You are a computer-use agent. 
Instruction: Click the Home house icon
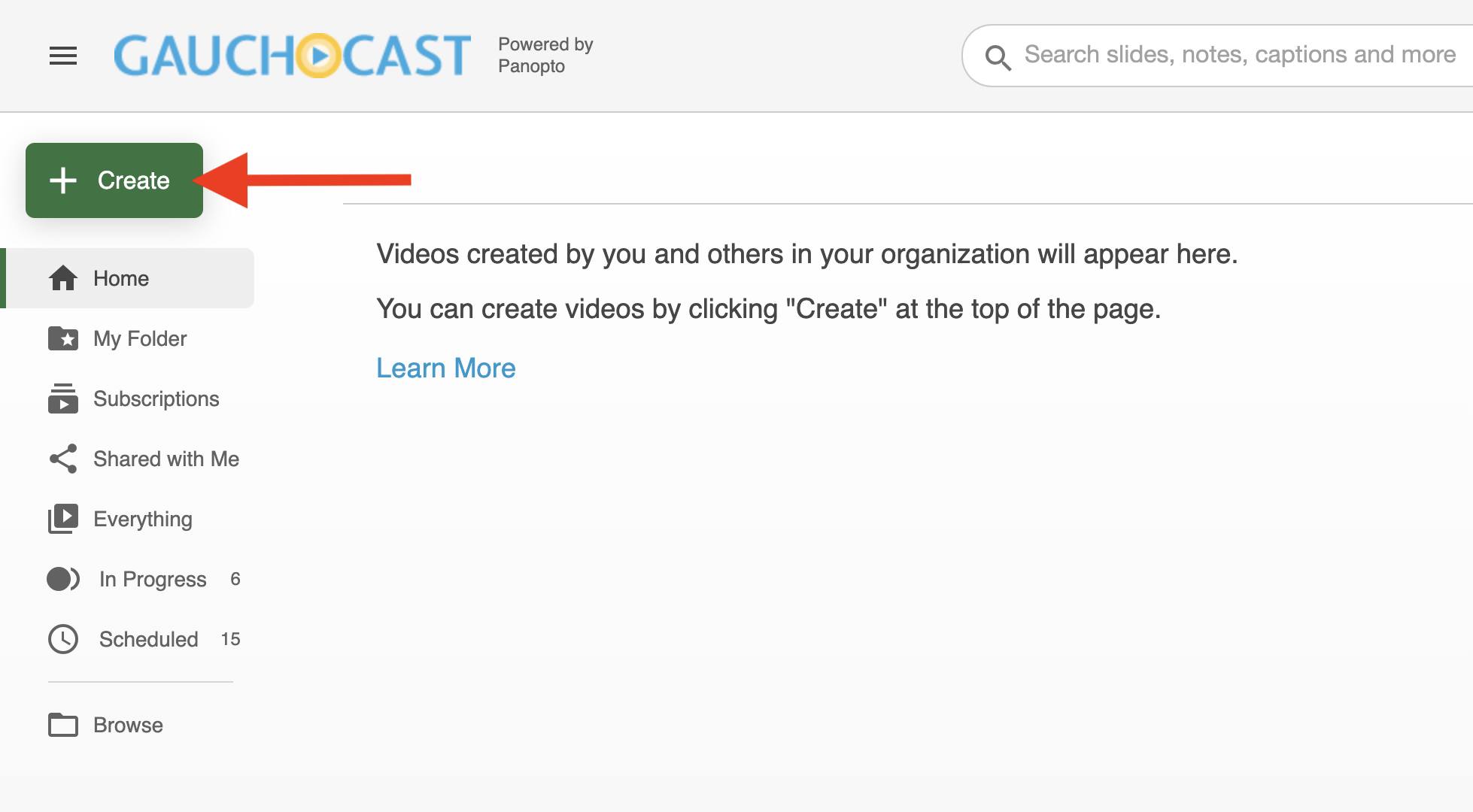click(63, 278)
